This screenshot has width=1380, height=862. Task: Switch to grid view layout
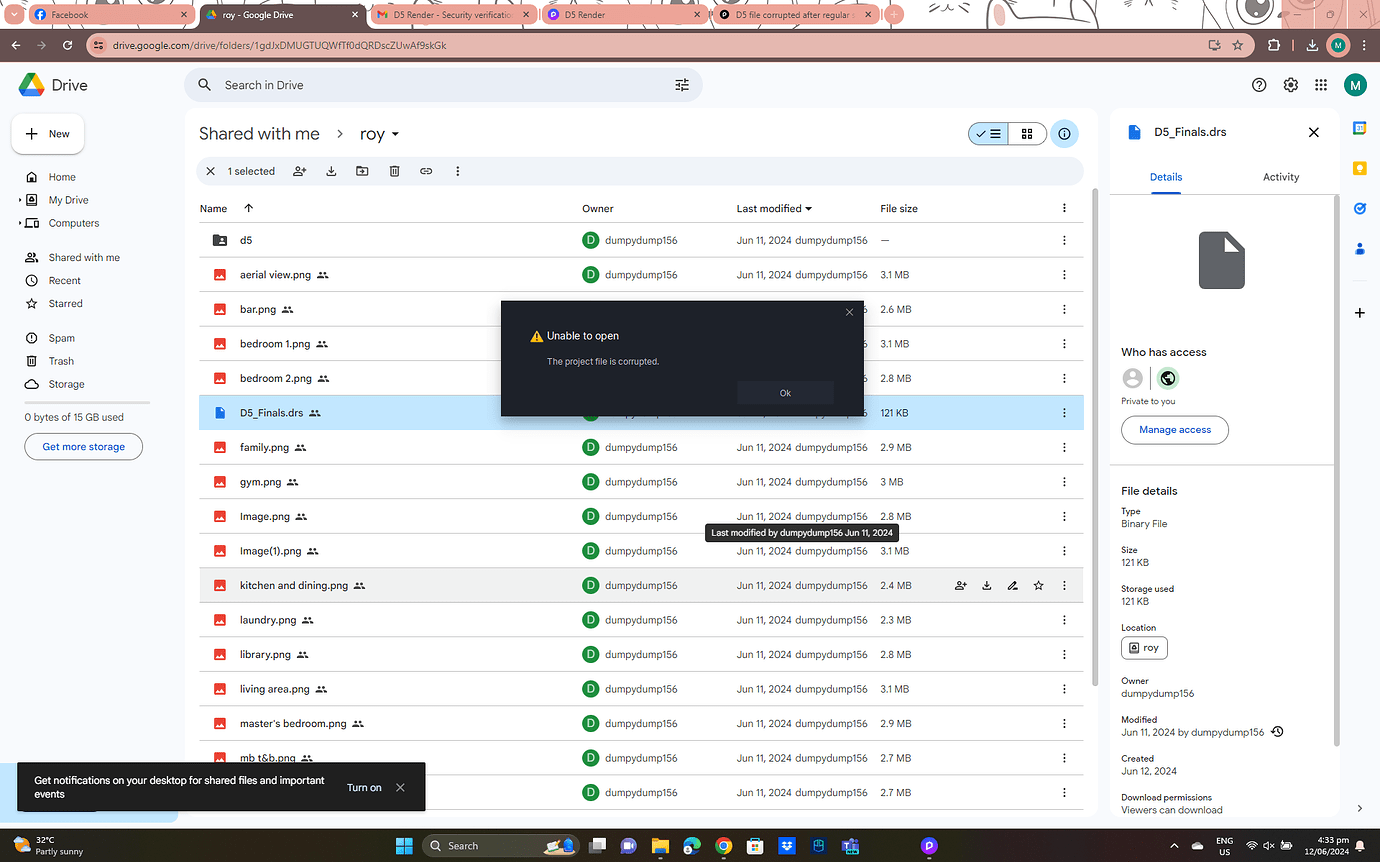(1027, 133)
